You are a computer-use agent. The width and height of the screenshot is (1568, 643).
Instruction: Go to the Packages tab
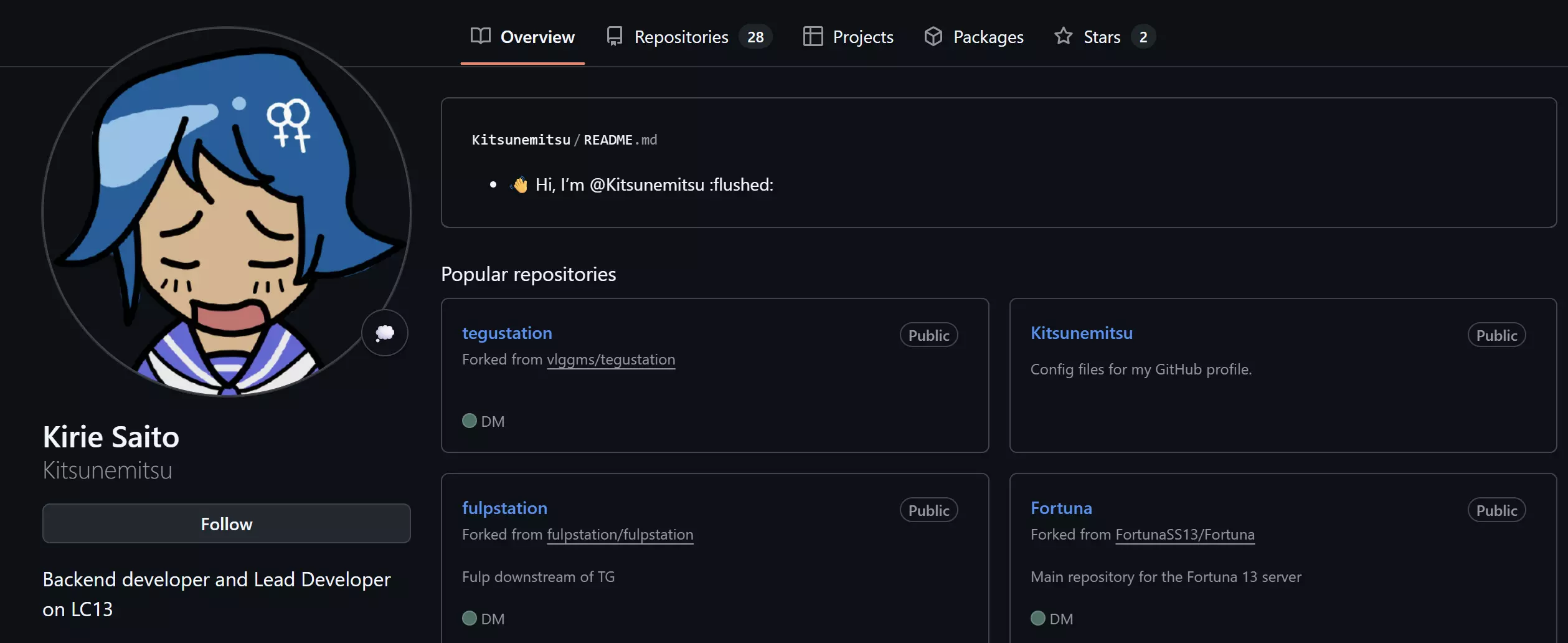(974, 37)
